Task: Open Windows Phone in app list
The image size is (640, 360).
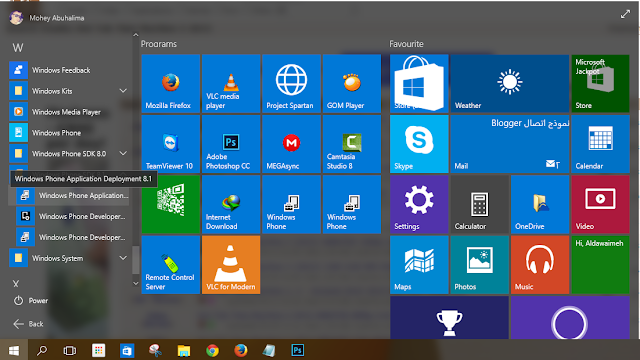Action: pos(69,133)
